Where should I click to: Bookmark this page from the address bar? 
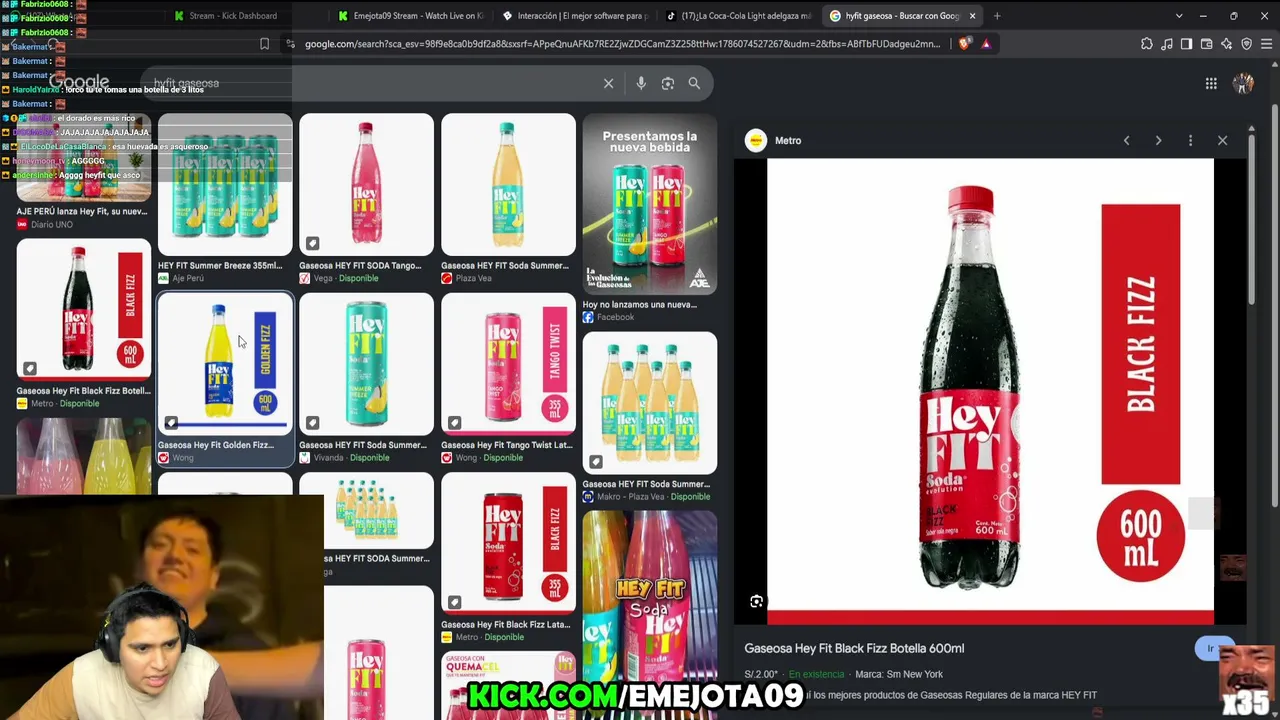tap(264, 44)
